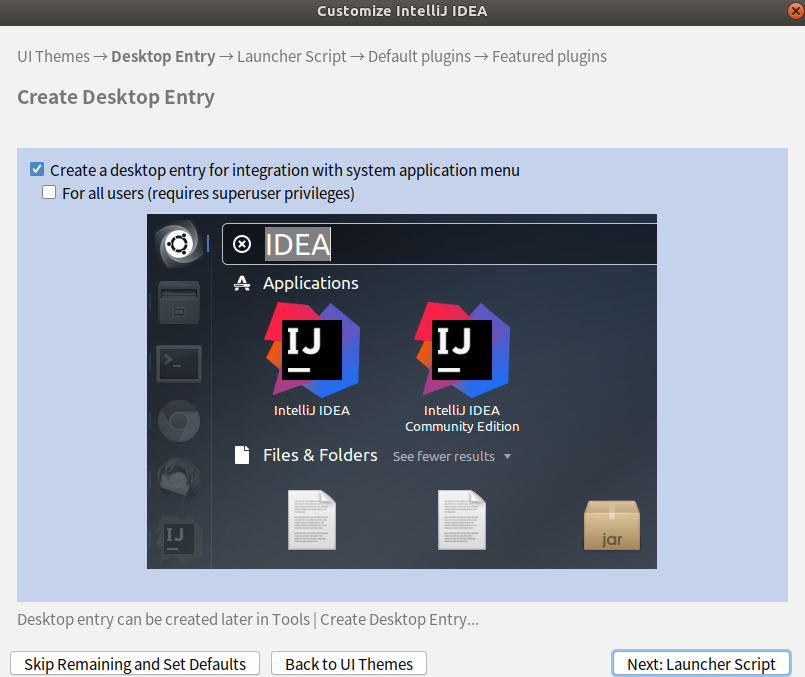
Task: Click the Chrome icon in preview launcher
Action: [x=179, y=421]
